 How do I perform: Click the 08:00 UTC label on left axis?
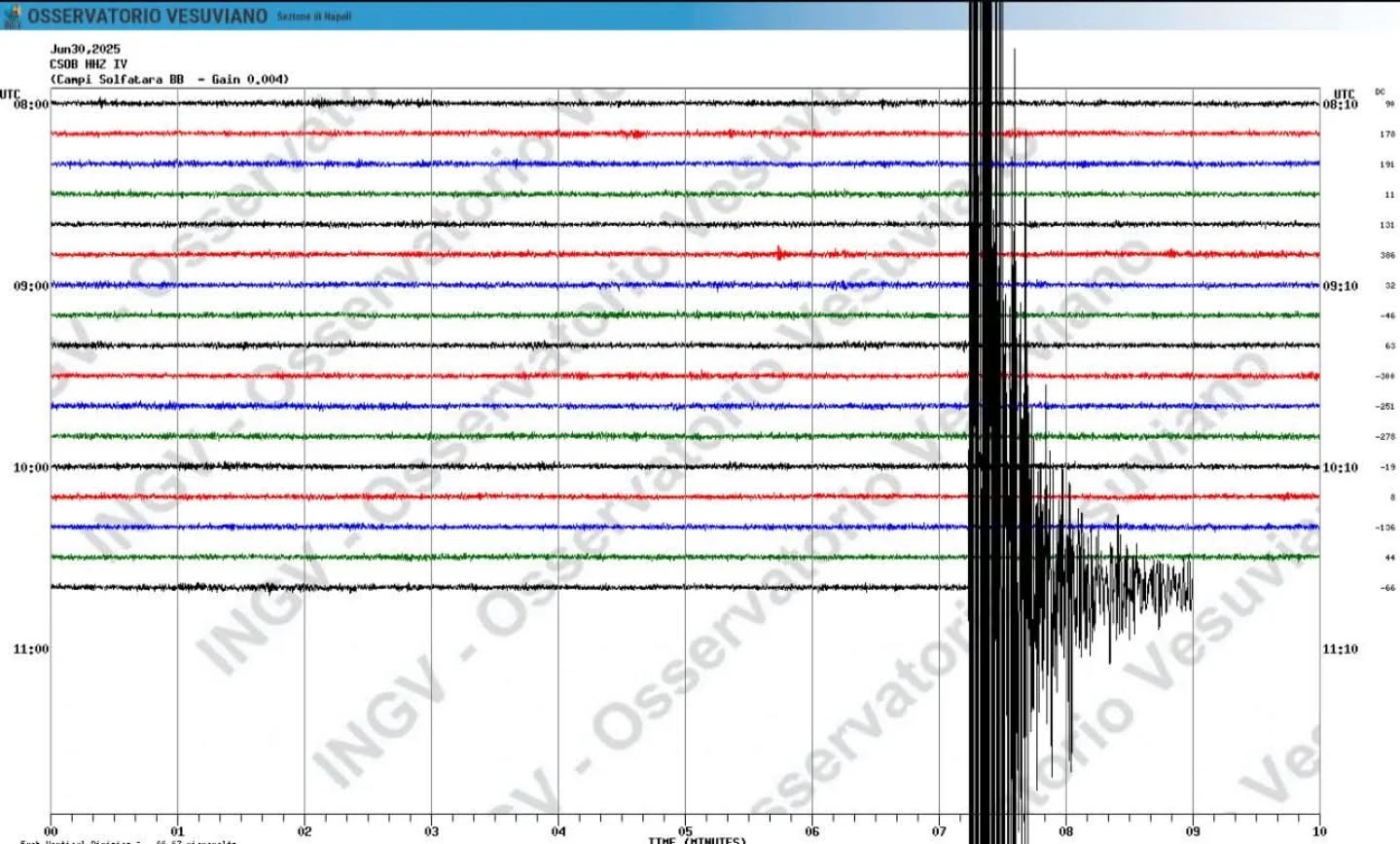pos(30,104)
